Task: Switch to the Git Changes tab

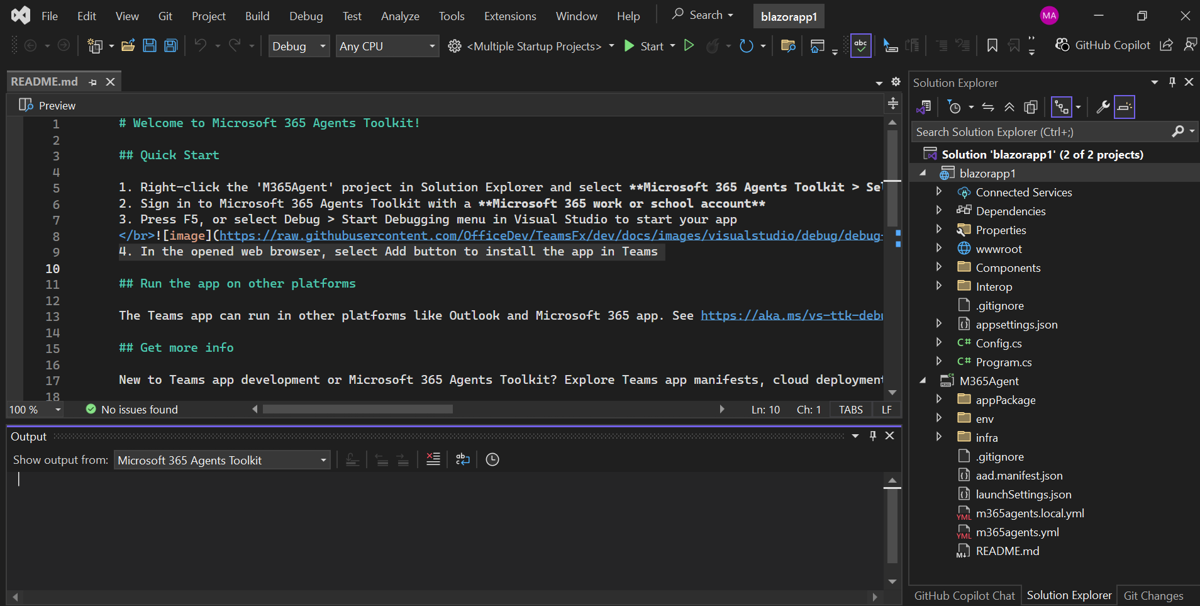Action: (1153, 595)
